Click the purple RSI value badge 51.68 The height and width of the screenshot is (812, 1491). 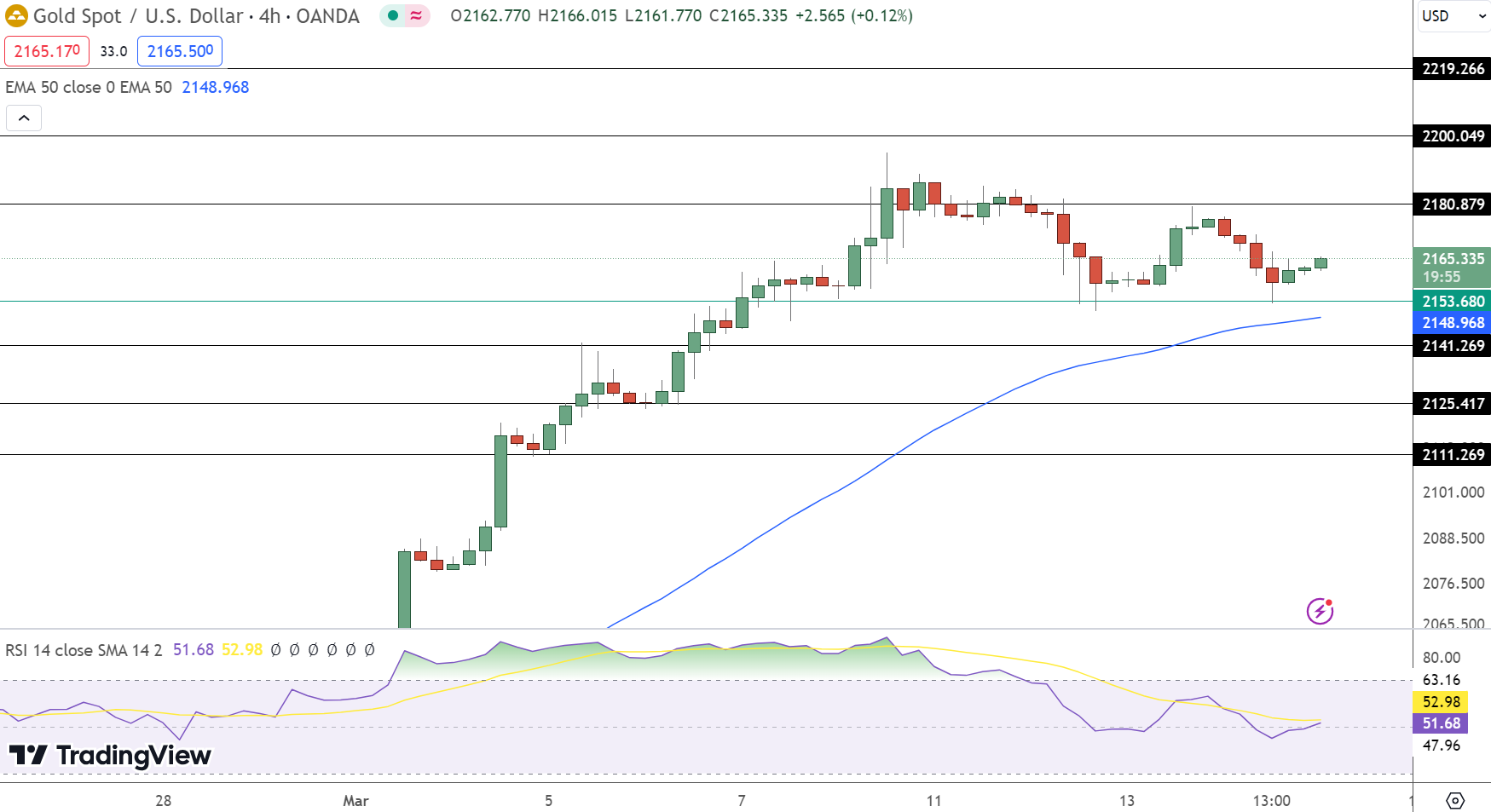tap(1442, 723)
